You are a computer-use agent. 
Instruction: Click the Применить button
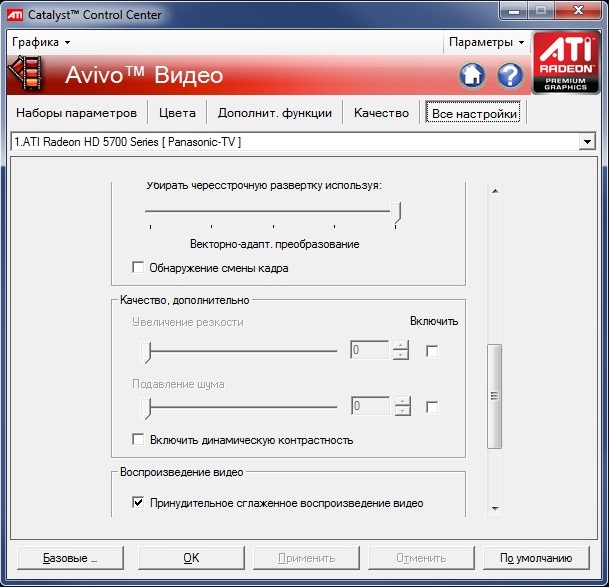[x=306, y=558]
